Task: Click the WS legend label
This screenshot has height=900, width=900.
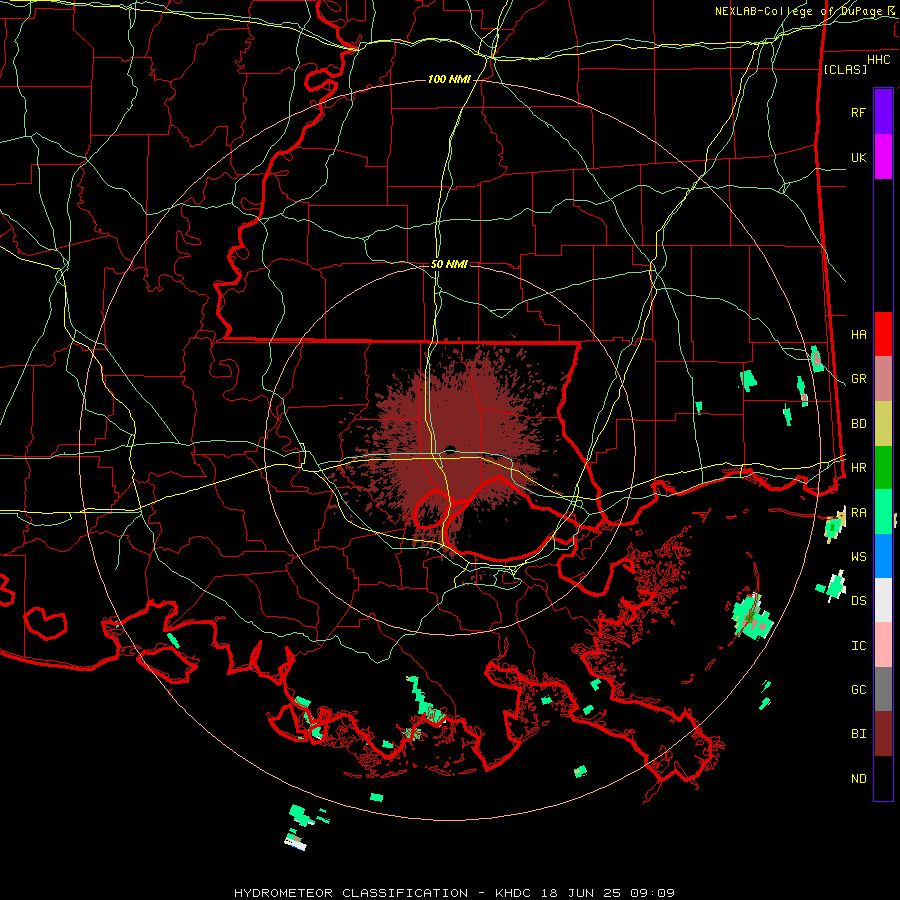Action: pyautogui.click(x=859, y=557)
